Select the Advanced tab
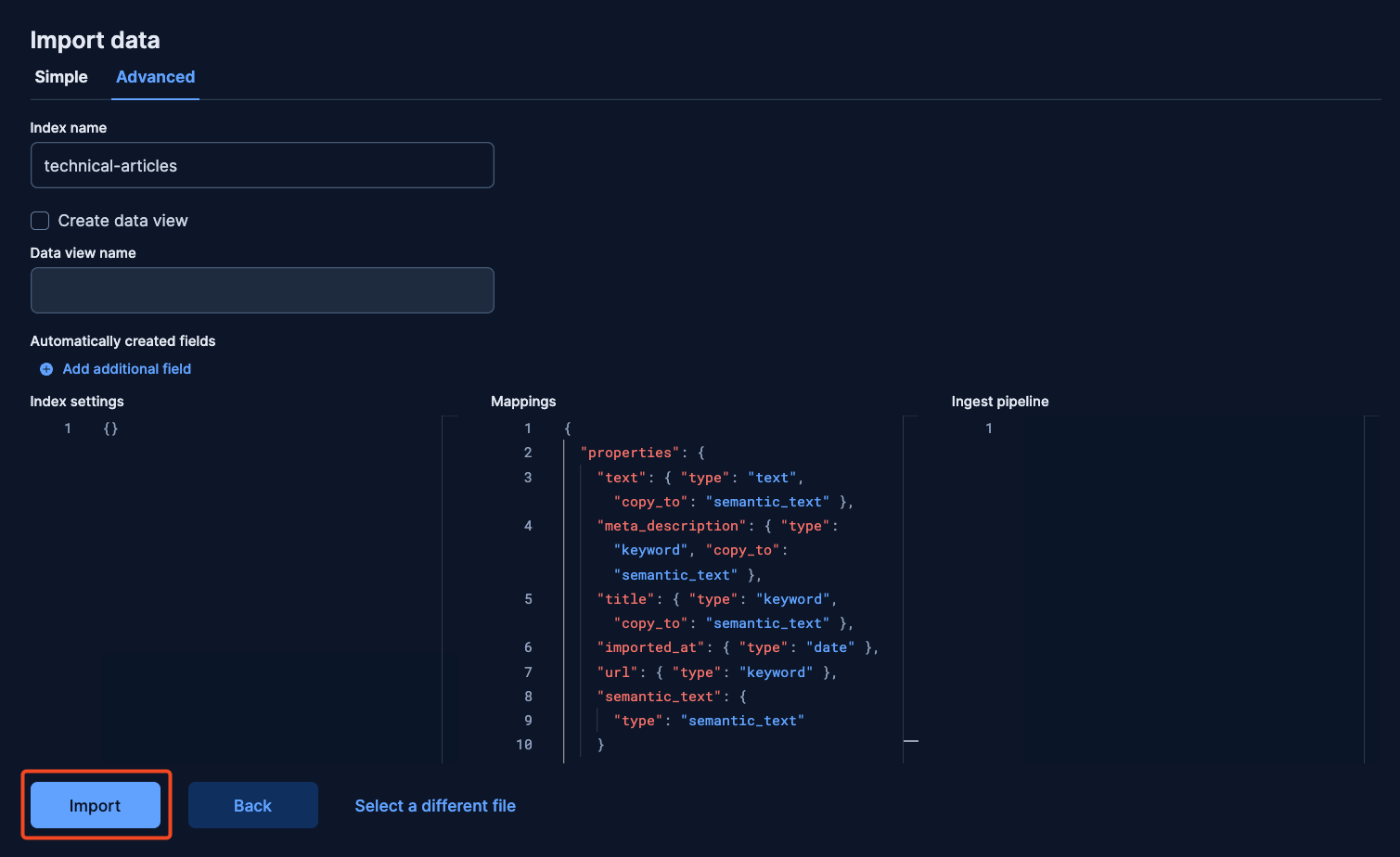 (x=155, y=77)
